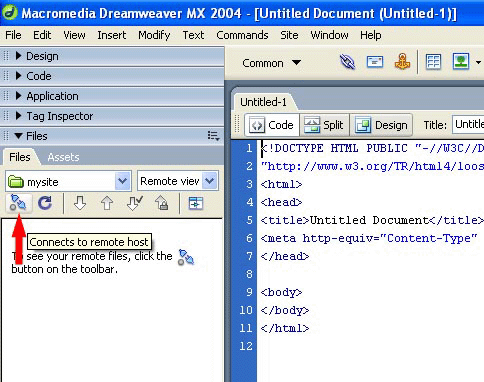Click the Insert Table icon
The width and height of the screenshot is (484, 382).
[433, 62]
